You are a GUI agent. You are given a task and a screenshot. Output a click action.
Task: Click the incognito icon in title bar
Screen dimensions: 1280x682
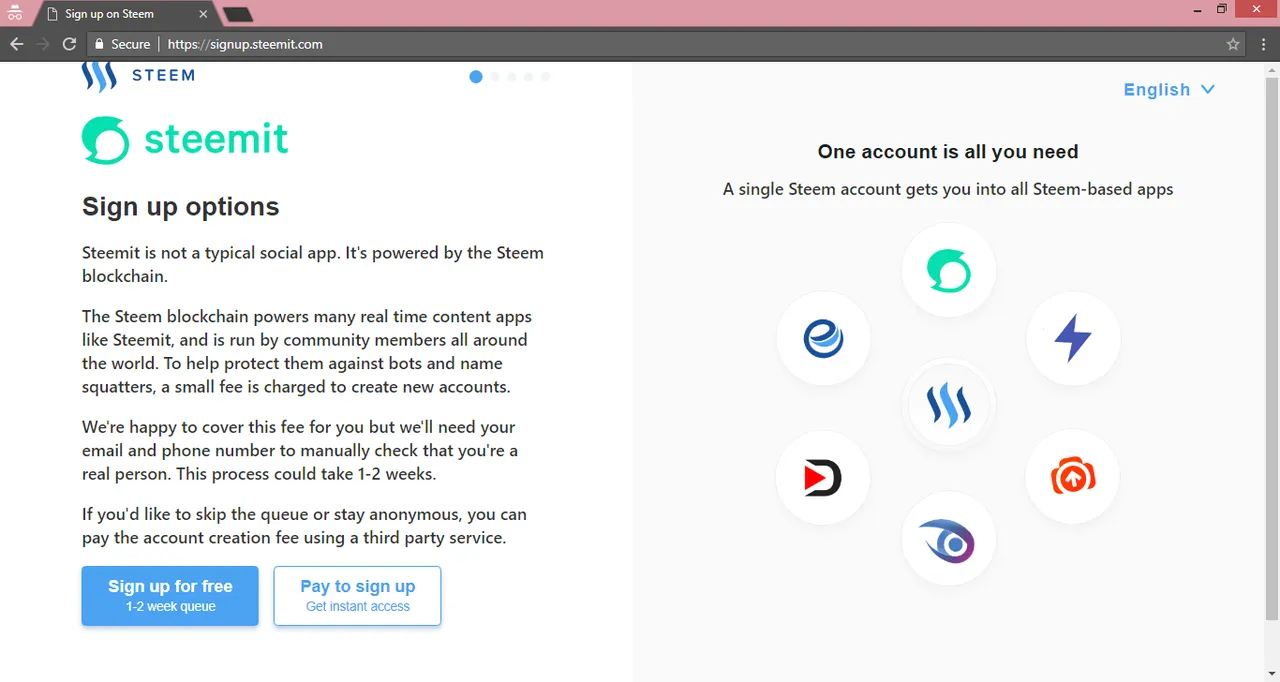[15, 14]
